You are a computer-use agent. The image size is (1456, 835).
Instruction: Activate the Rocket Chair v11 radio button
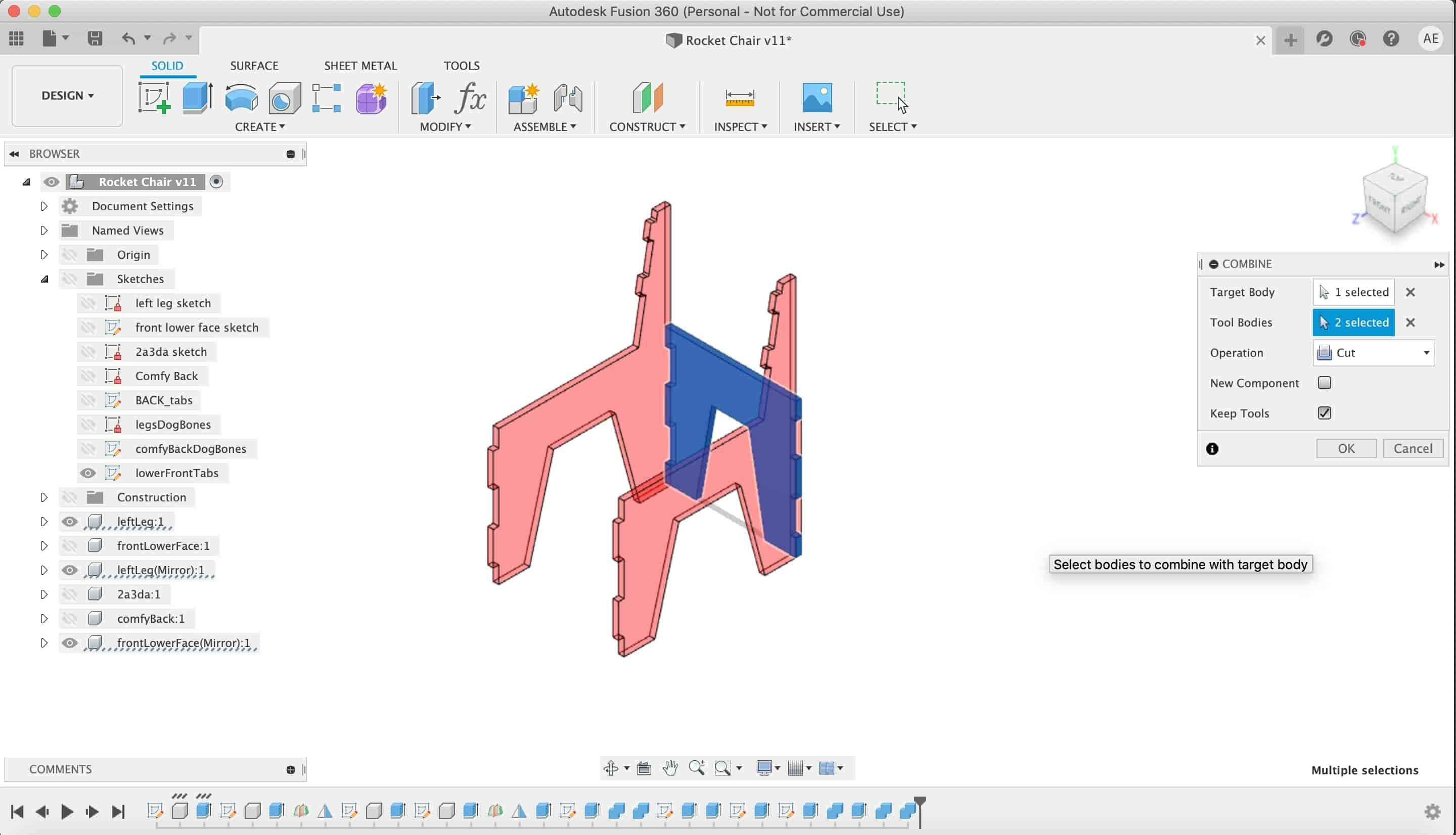[x=216, y=182]
